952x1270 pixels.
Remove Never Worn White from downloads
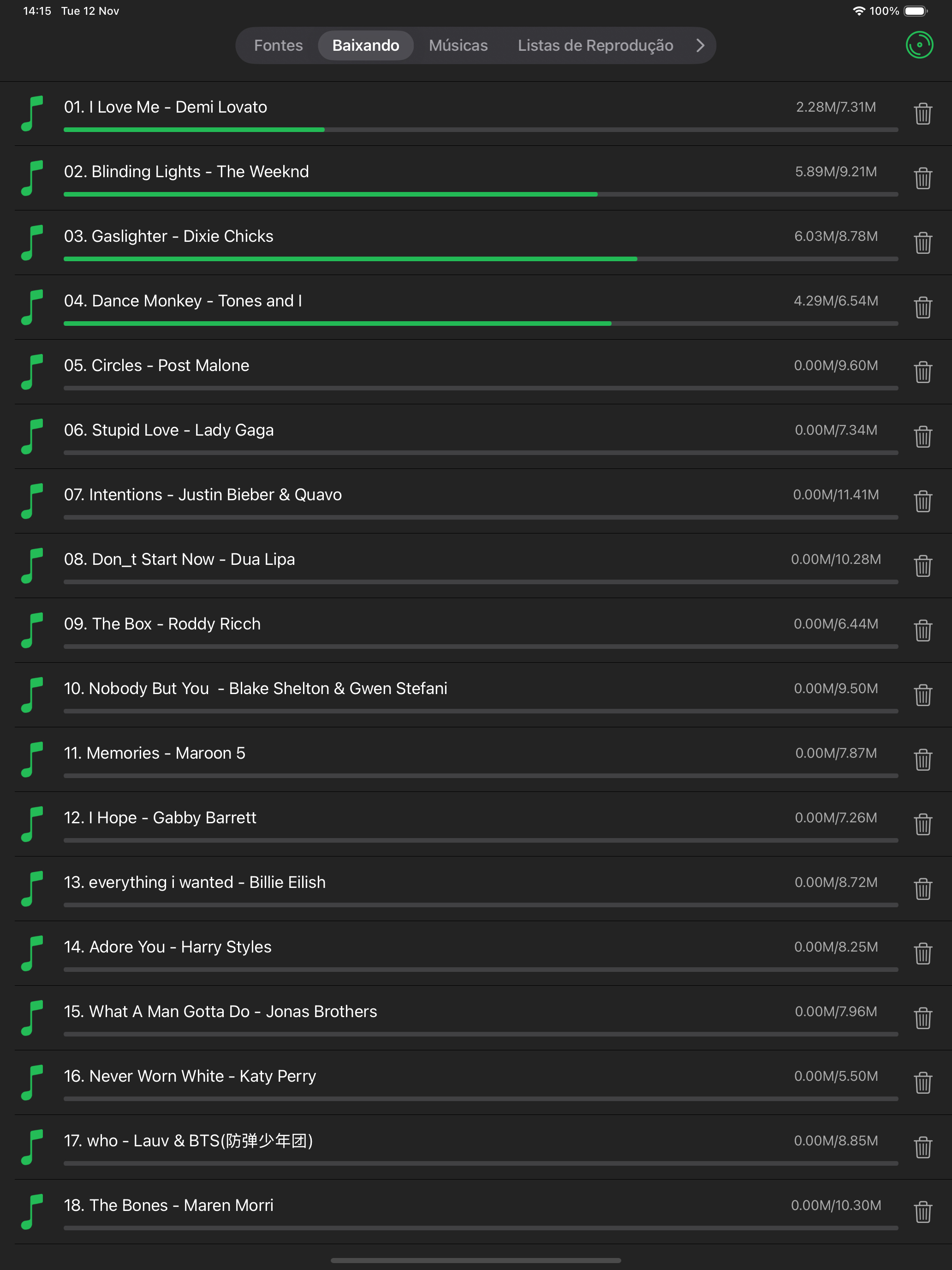[x=923, y=1082]
